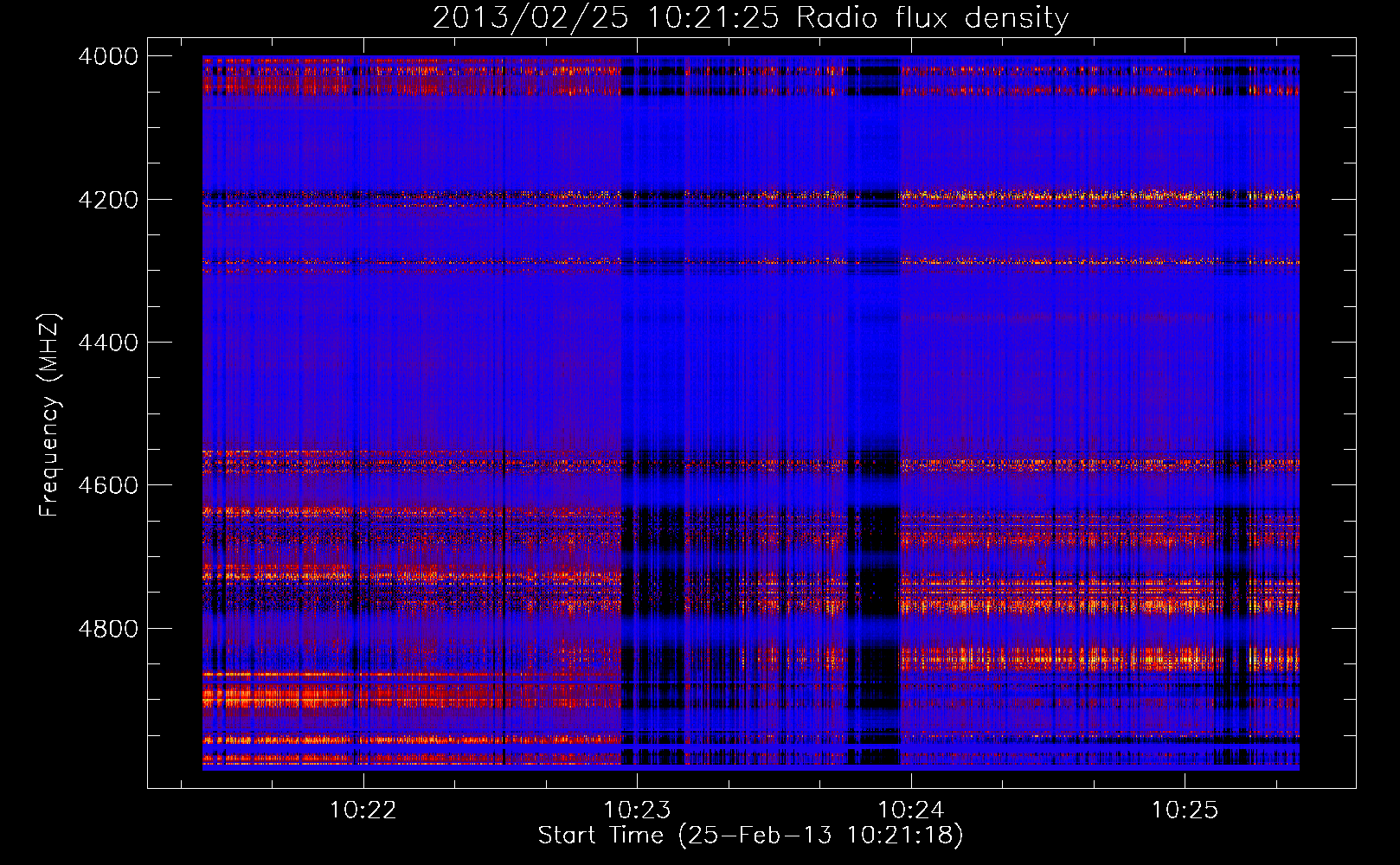Screen dimensions: 1400x865
Task: Select the 4600 frequency axis label
Action: [108, 485]
